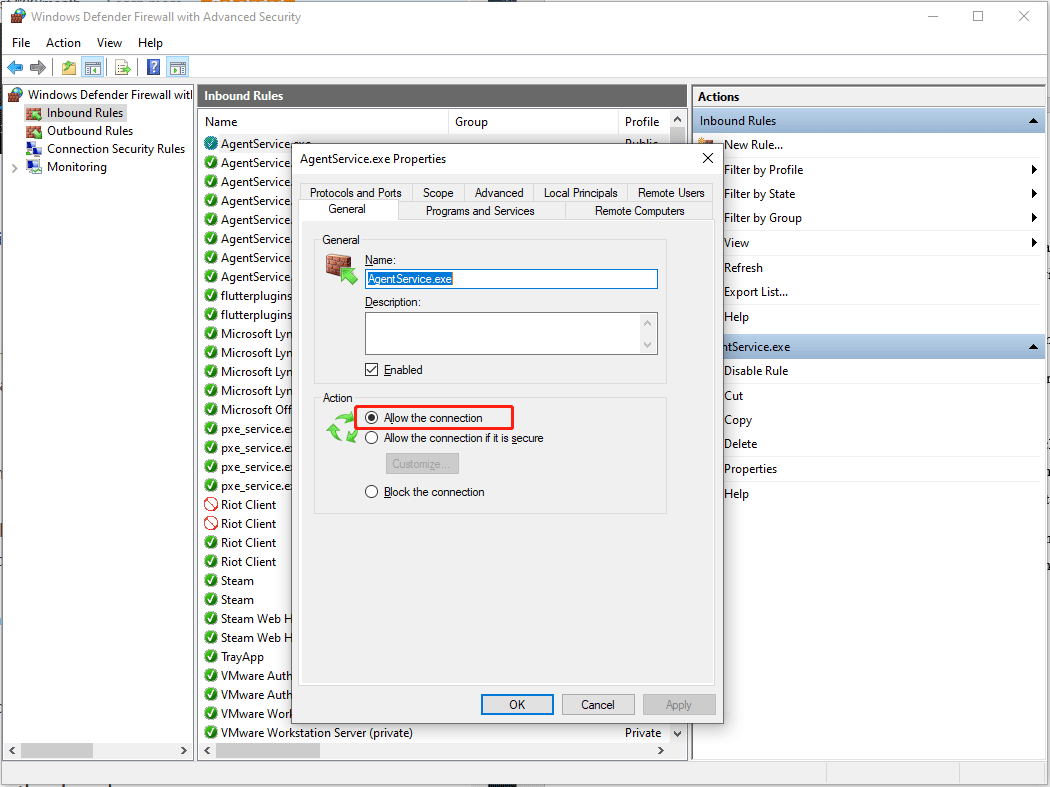Show or hide the Action pane
This screenshot has height=787, width=1050.
178,67
